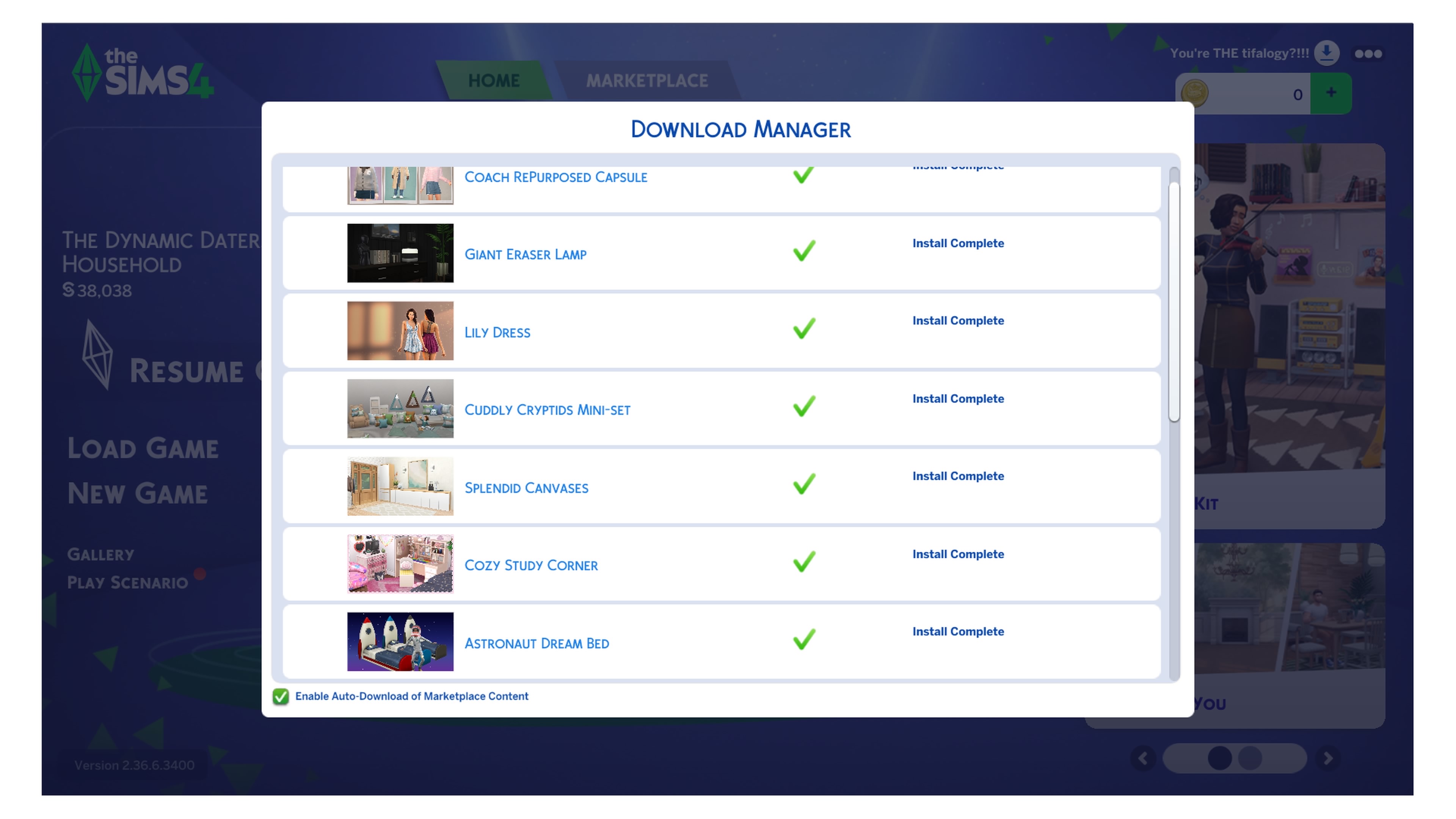Click the green checkmark for Astronaut Dream Bed
Screen dimensions: 1456x819
(804, 639)
